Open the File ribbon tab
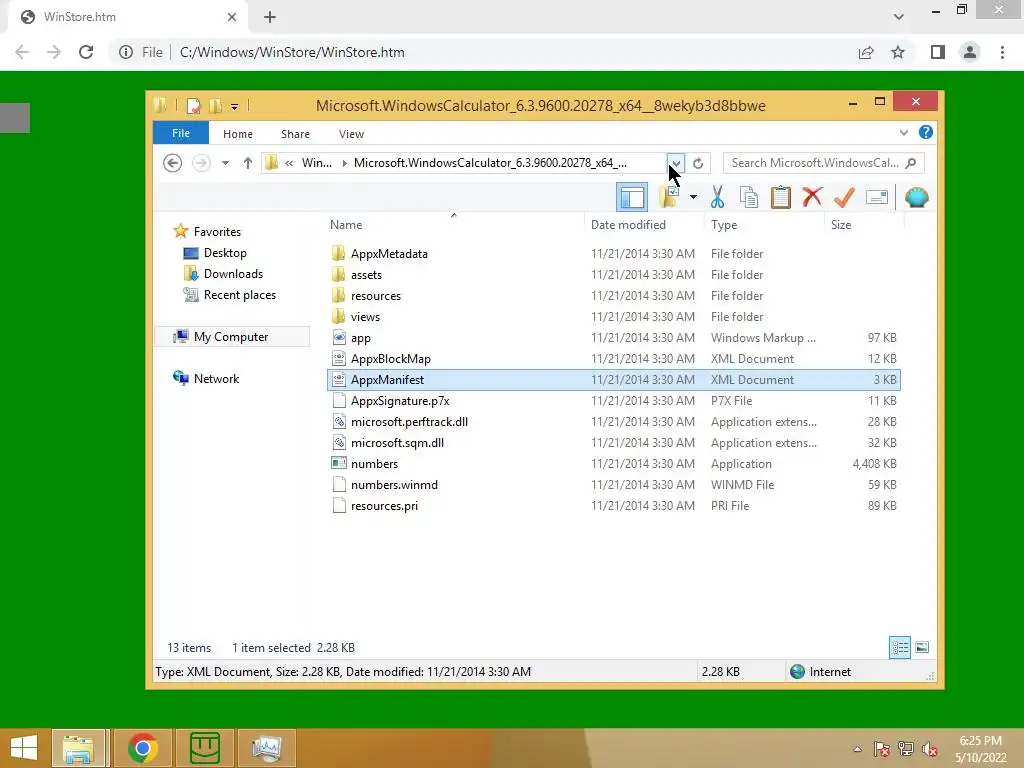The image size is (1024, 768). [181, 133]
